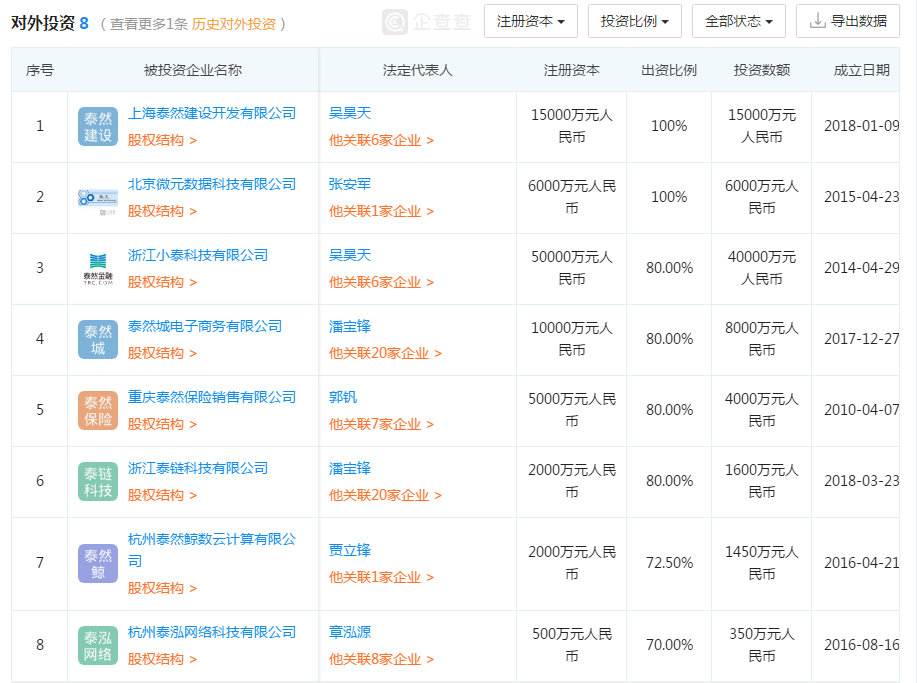View 他关联8家企业 for 章泓源
The image size is (917, 683).
point(381,659)
